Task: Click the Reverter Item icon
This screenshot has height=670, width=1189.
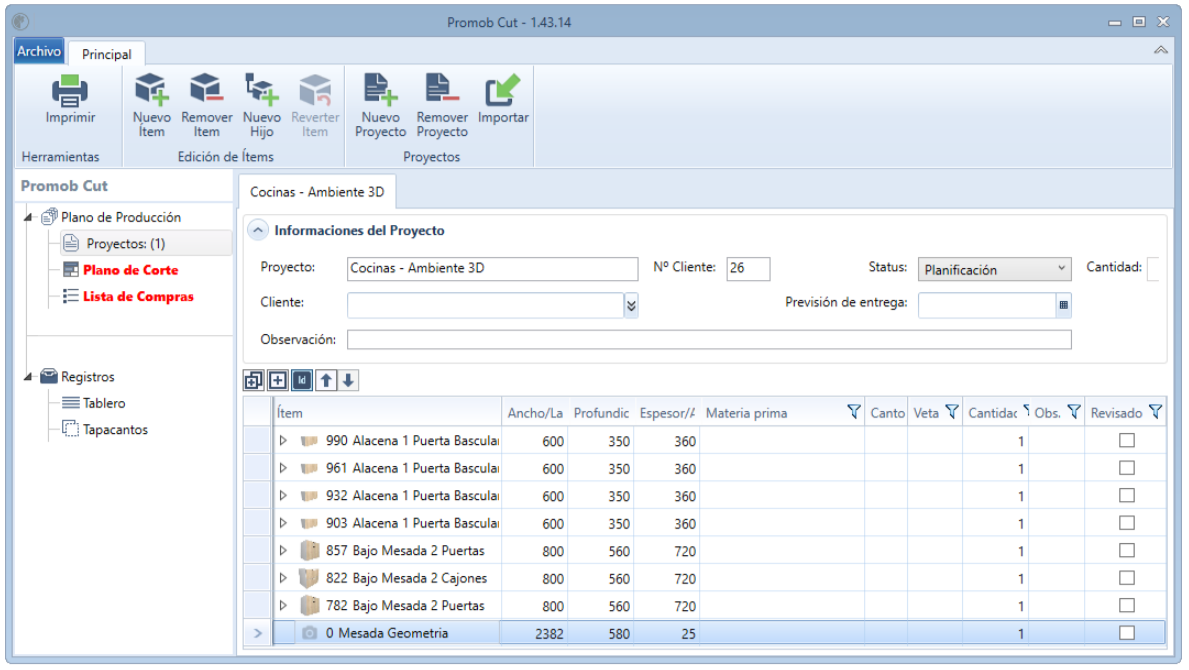Action: pyautogui.click(x=315, y=90)
